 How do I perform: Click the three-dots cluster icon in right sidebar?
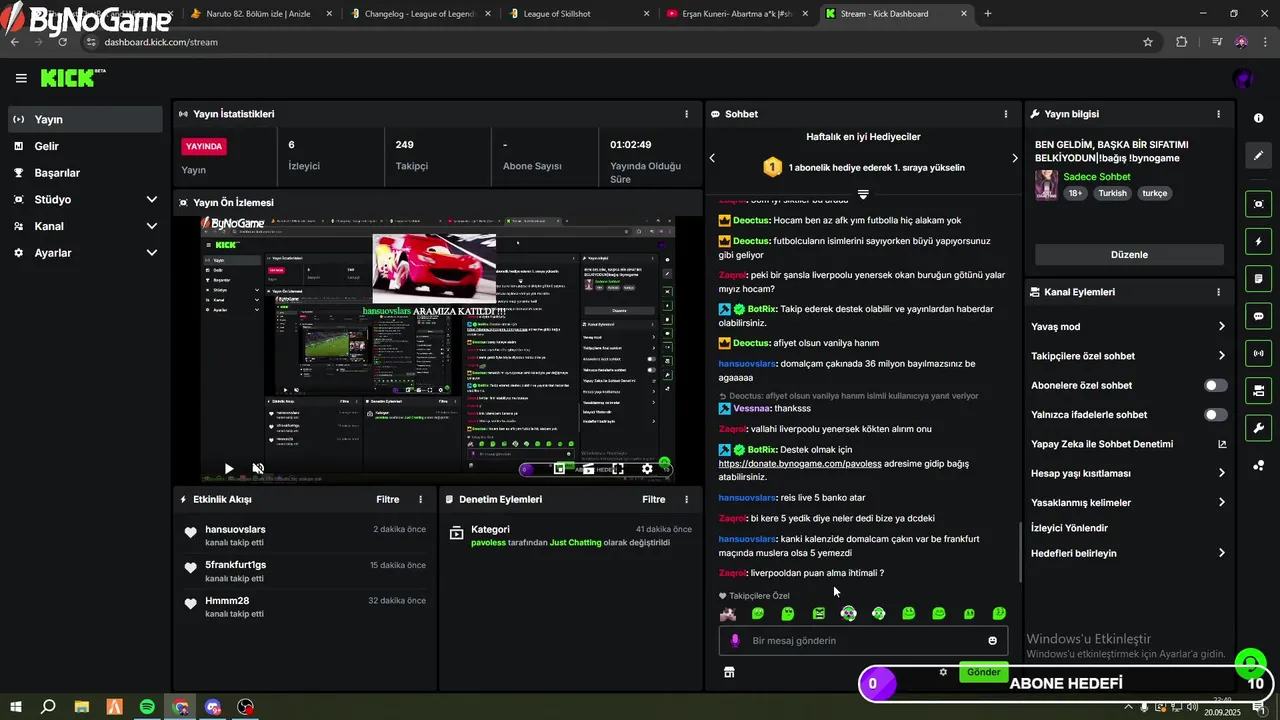click(1258, 465)
